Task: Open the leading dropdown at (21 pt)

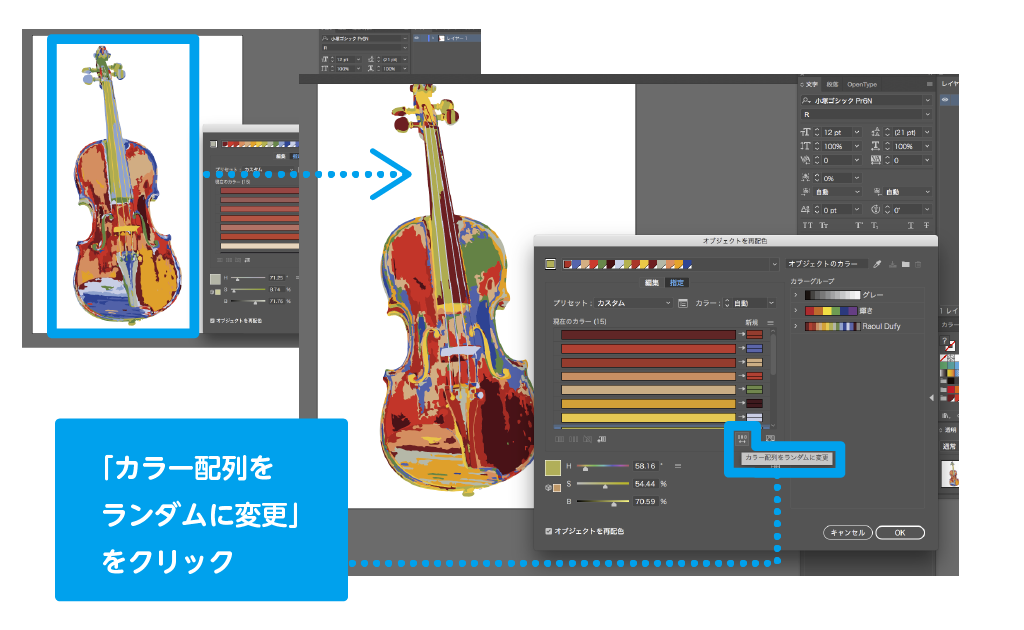Action: click(x=927, y=132)
